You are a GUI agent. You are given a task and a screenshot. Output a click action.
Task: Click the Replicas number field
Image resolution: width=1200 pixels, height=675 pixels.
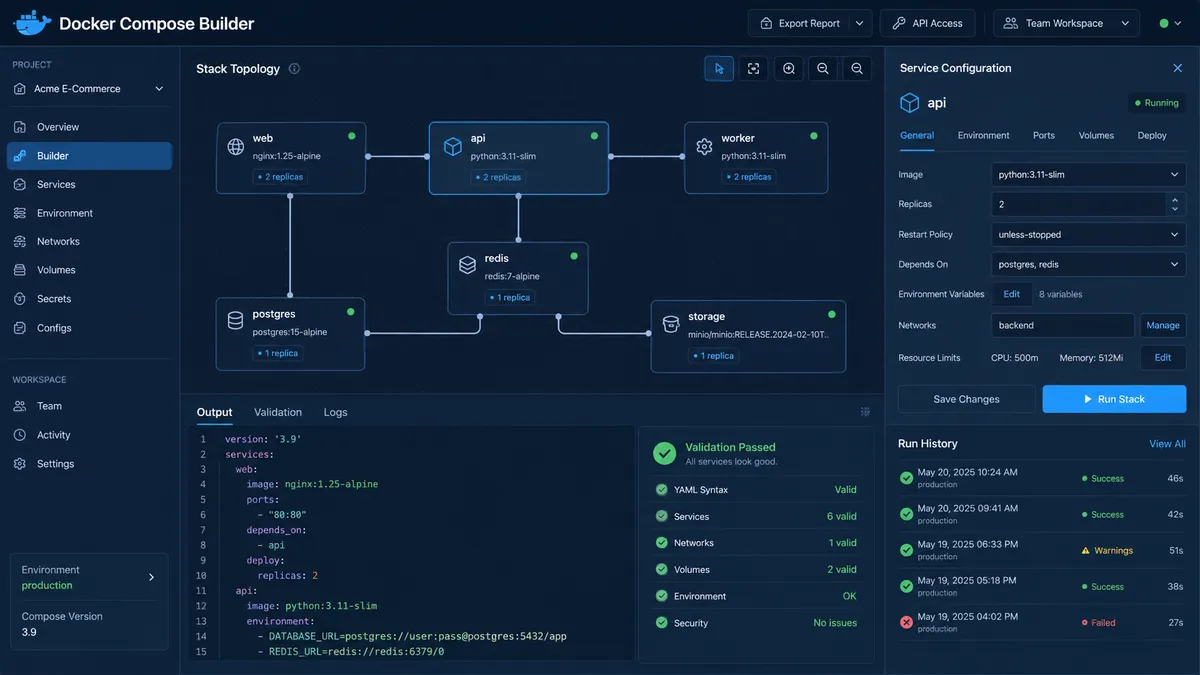(1079, 204)
